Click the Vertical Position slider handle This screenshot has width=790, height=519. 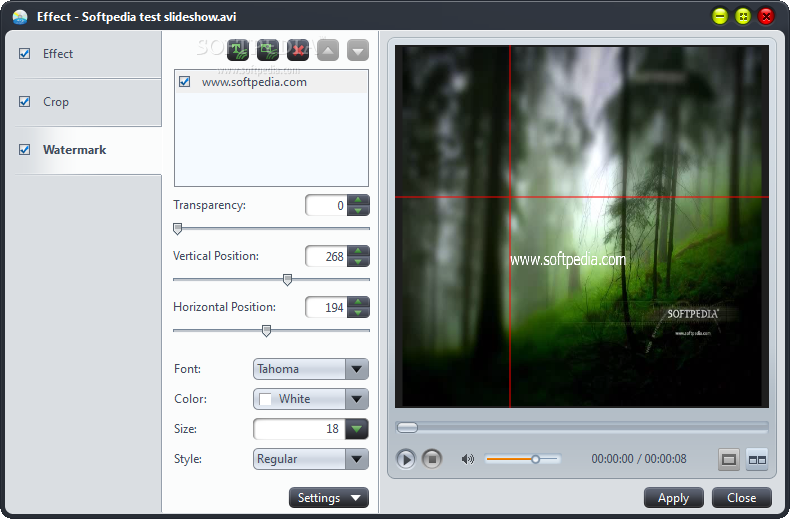pos(287,280)
